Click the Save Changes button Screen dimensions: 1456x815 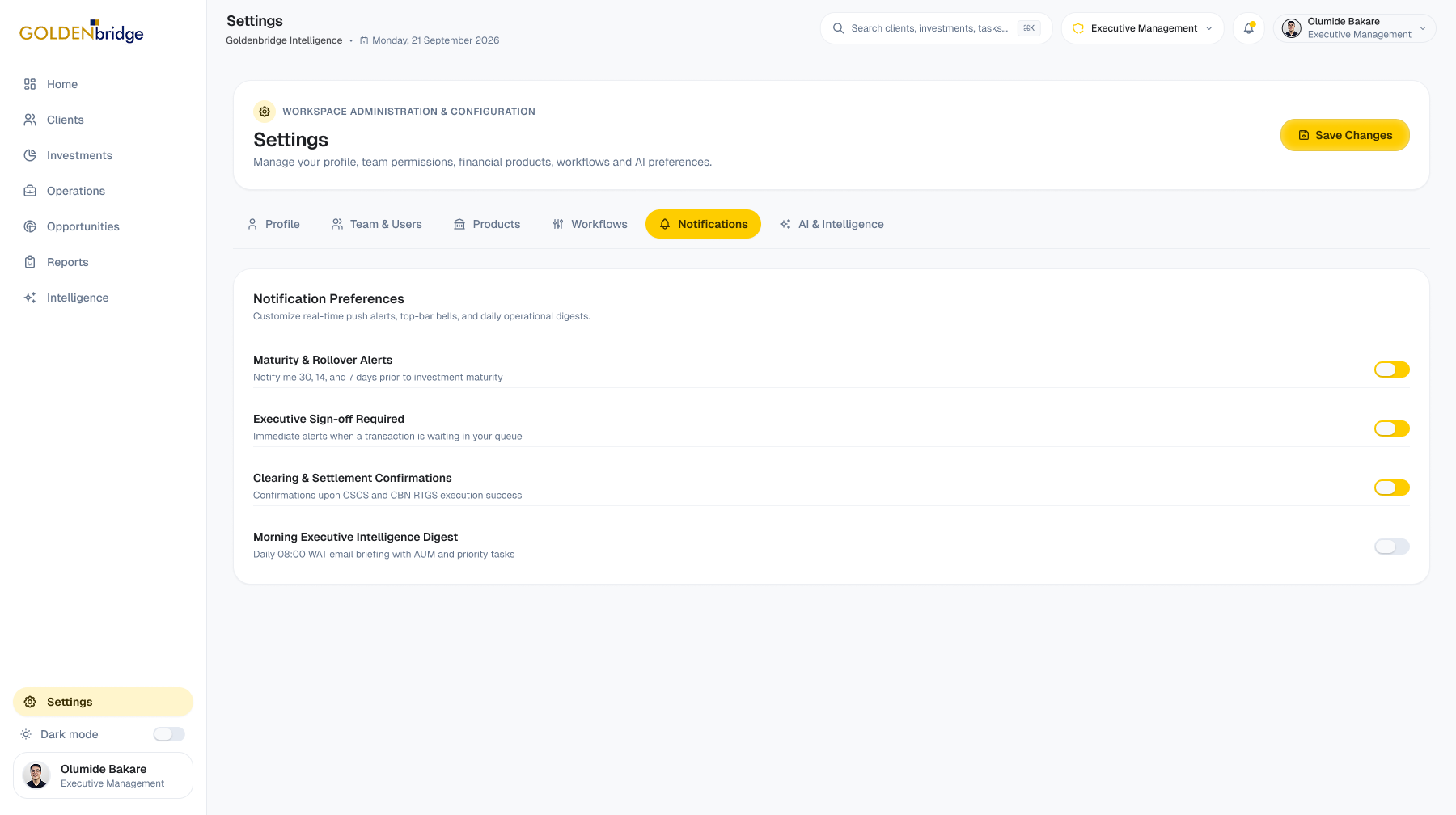coord(1345,135)
